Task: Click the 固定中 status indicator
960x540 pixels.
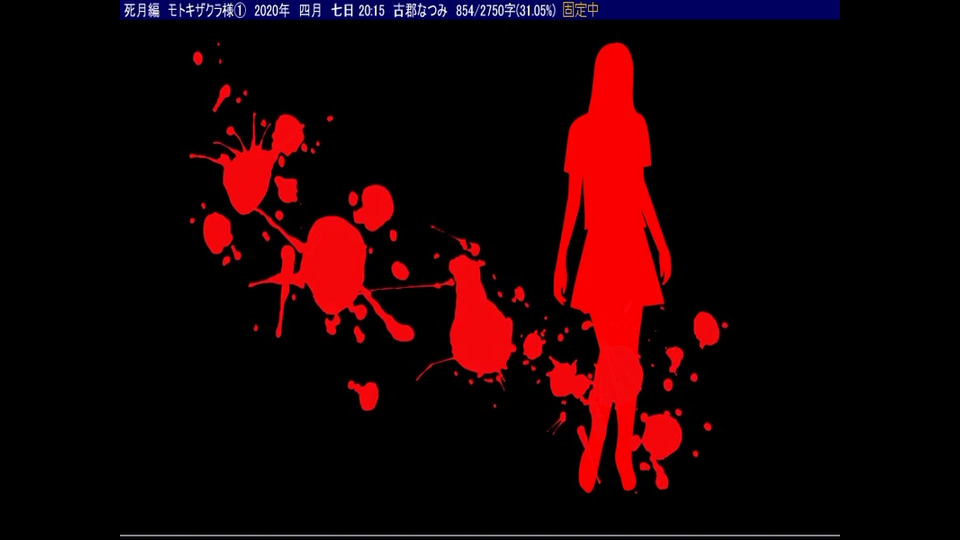Action: pyautogui.click(x=580, y=10)
